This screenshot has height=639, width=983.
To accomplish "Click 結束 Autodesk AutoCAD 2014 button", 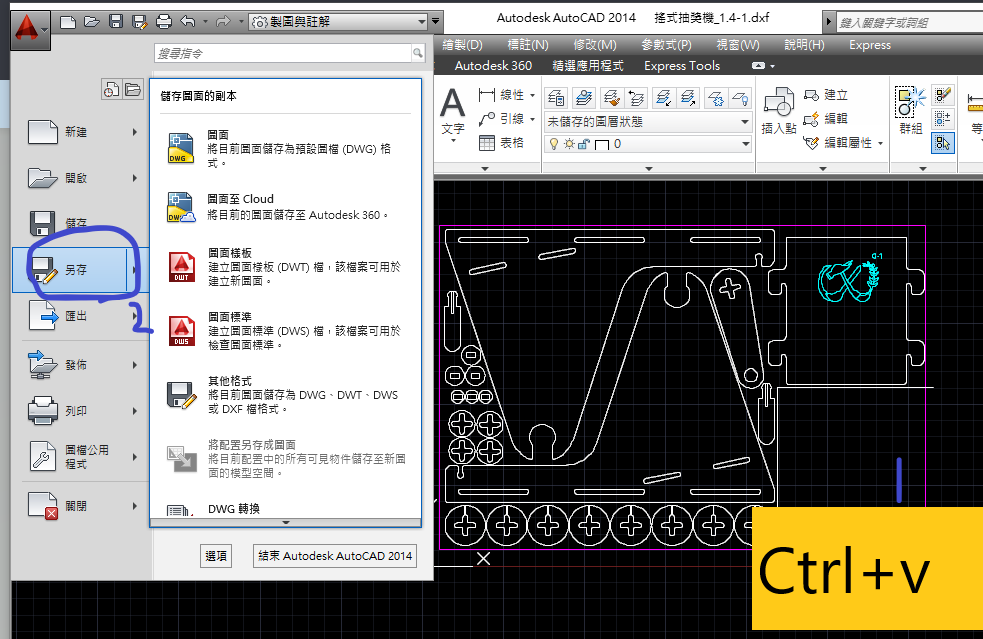I will pyautogui.click(x=335, y=556).
